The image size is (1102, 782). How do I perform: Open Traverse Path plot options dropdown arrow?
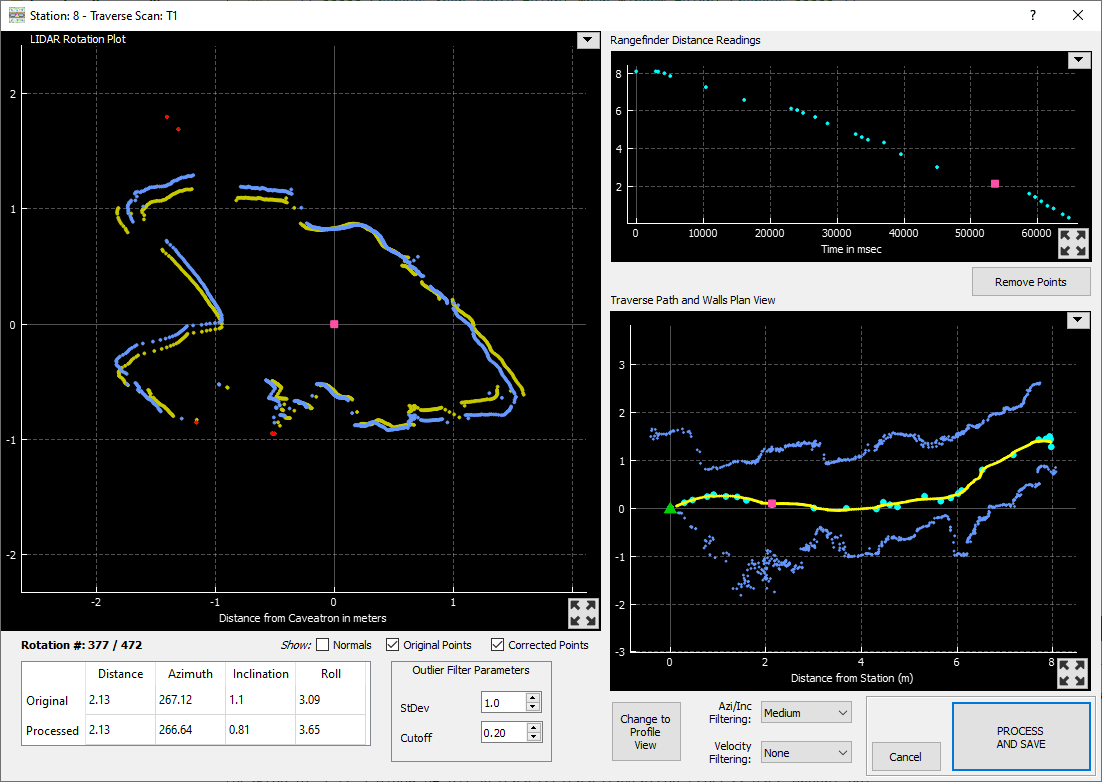click(x=1078, y=320)
